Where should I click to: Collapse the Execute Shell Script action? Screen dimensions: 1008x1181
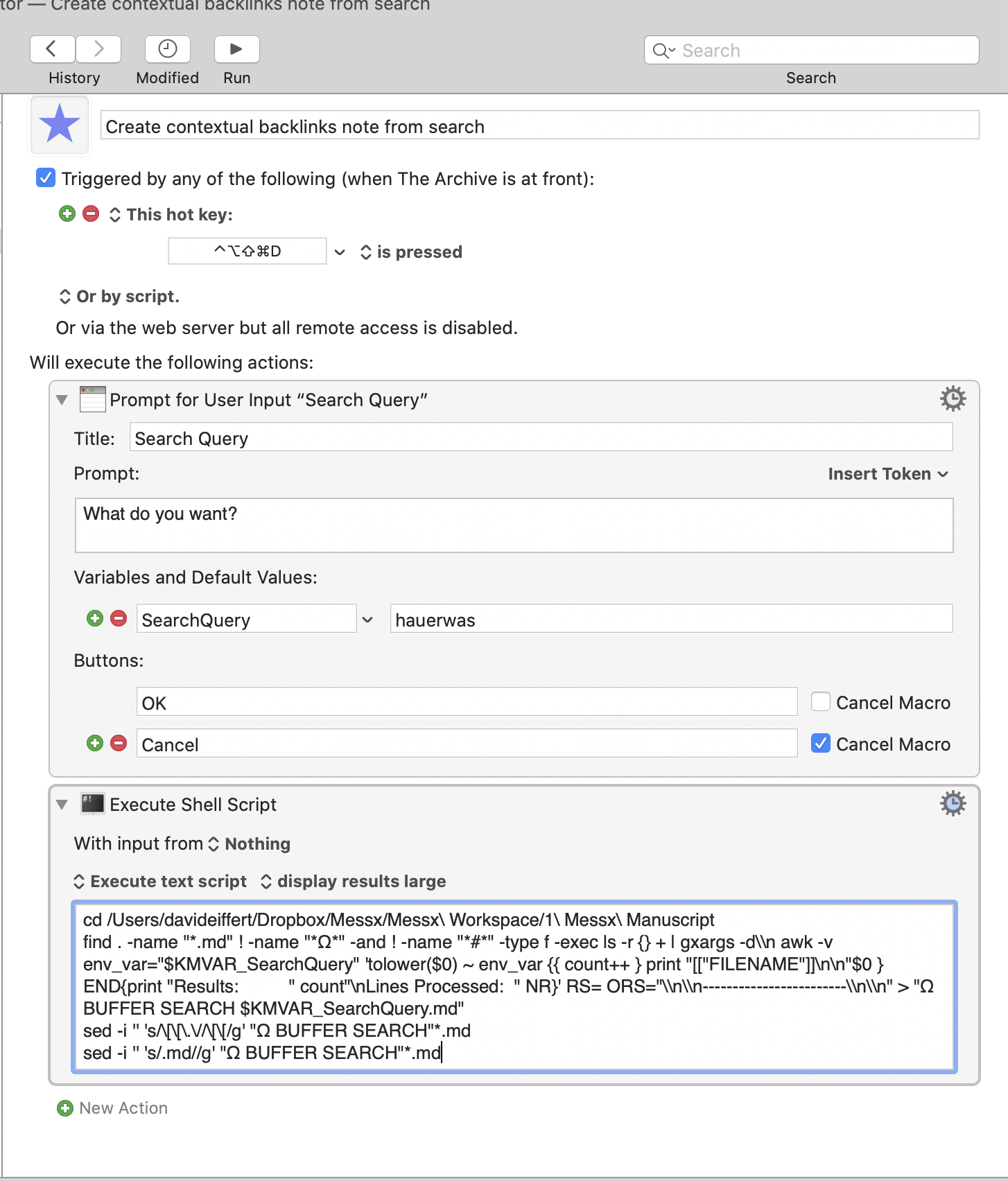(62, 805)
